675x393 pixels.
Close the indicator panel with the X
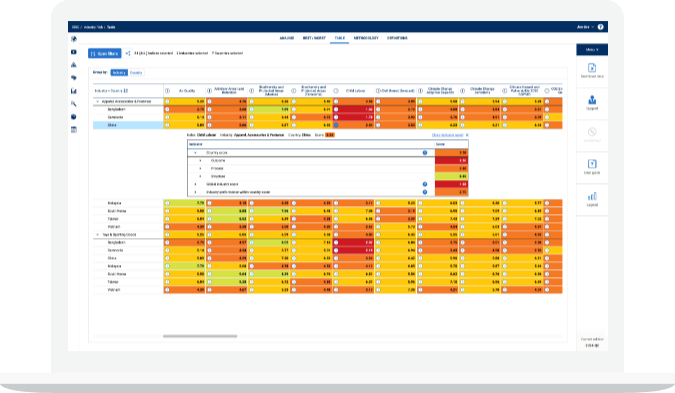coord(467,135)
